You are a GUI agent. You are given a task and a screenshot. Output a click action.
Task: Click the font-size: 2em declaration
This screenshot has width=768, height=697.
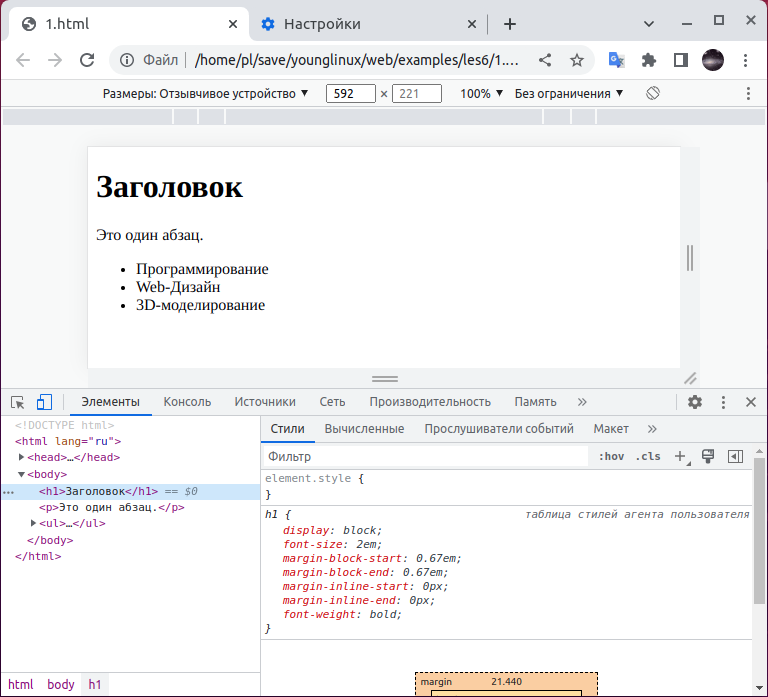[x=332, y=544]
